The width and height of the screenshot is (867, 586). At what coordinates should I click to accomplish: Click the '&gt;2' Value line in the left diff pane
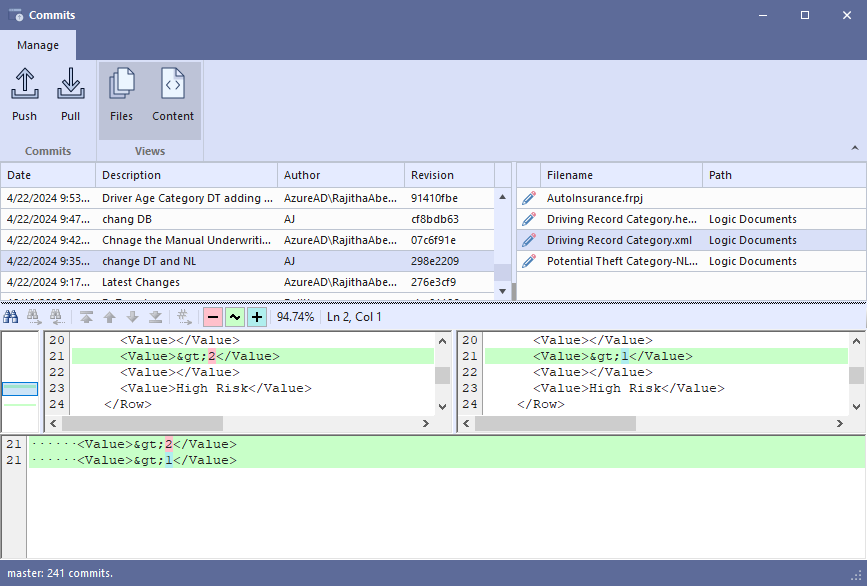click(x=253, y=356)
